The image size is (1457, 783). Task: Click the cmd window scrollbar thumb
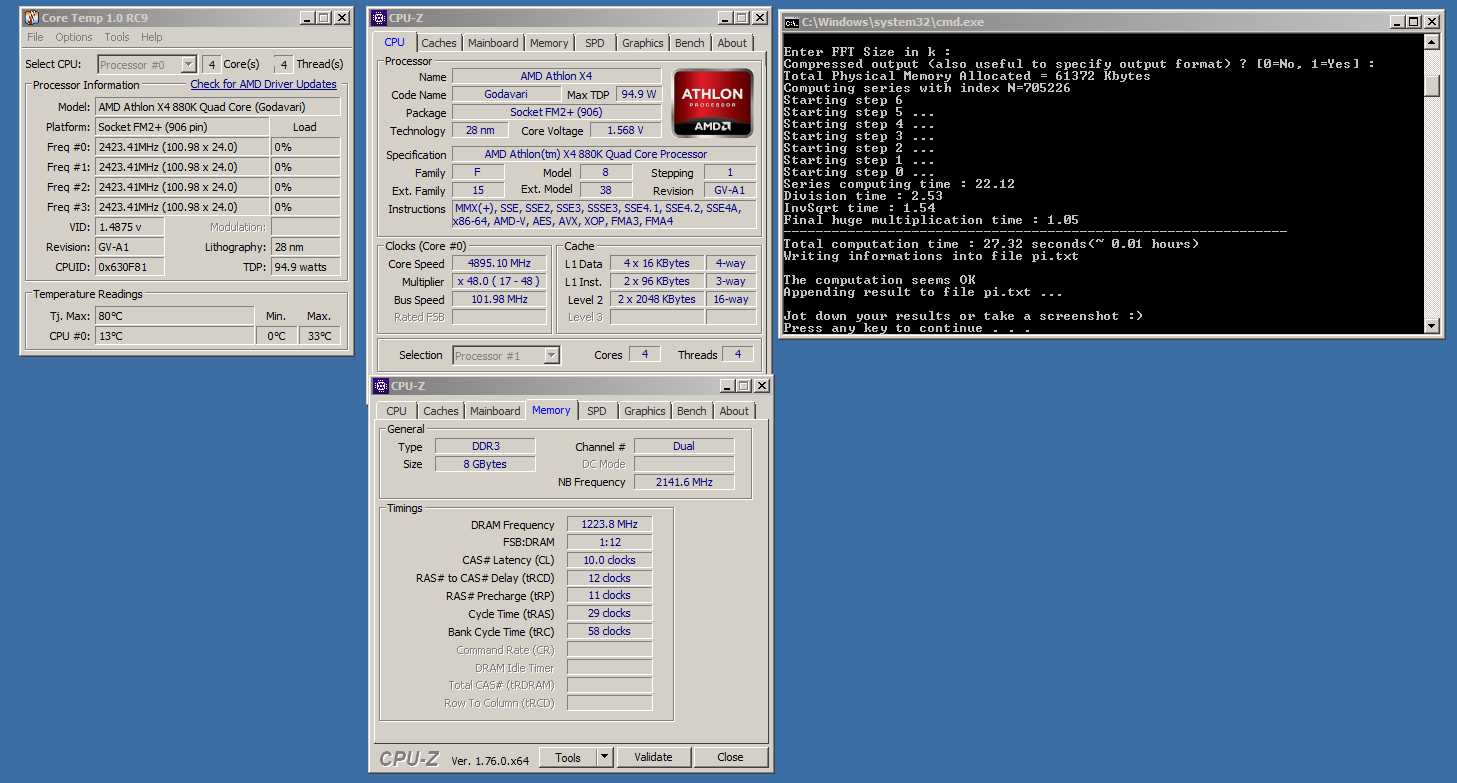tap(1431, 86)
